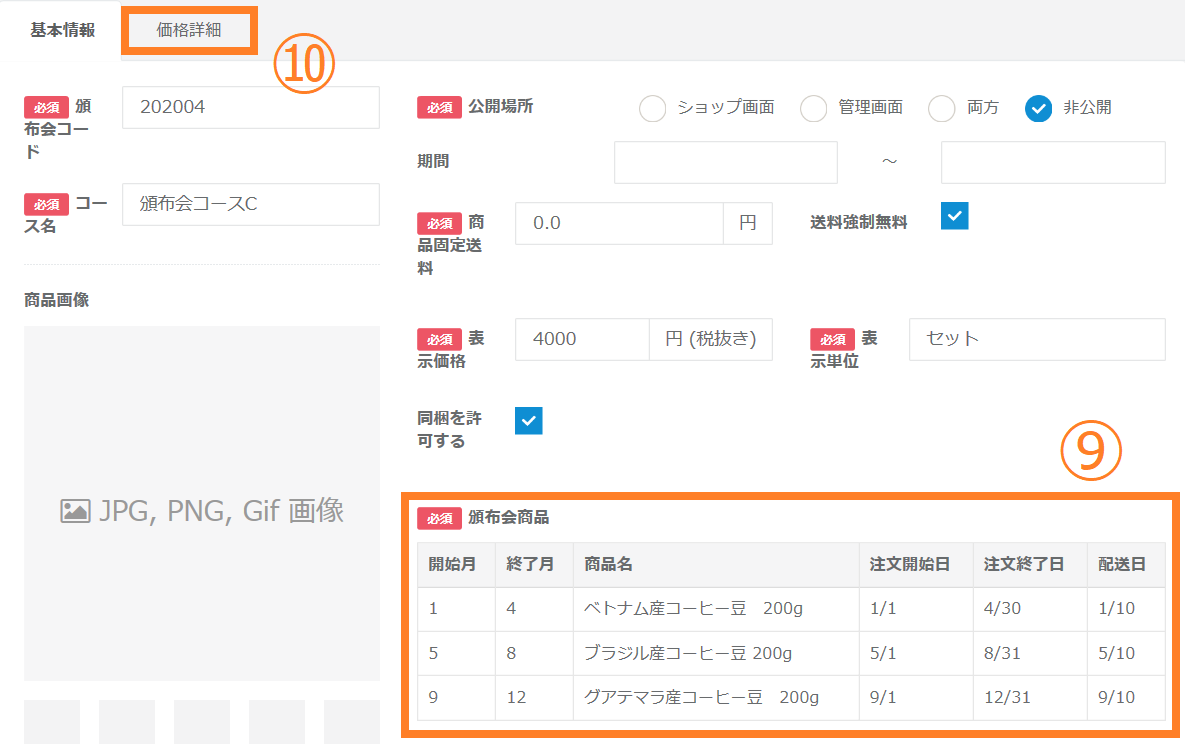Focus the 期間 end date field
Viewport: 1185px width, 744px height.
pos(1053,162)
